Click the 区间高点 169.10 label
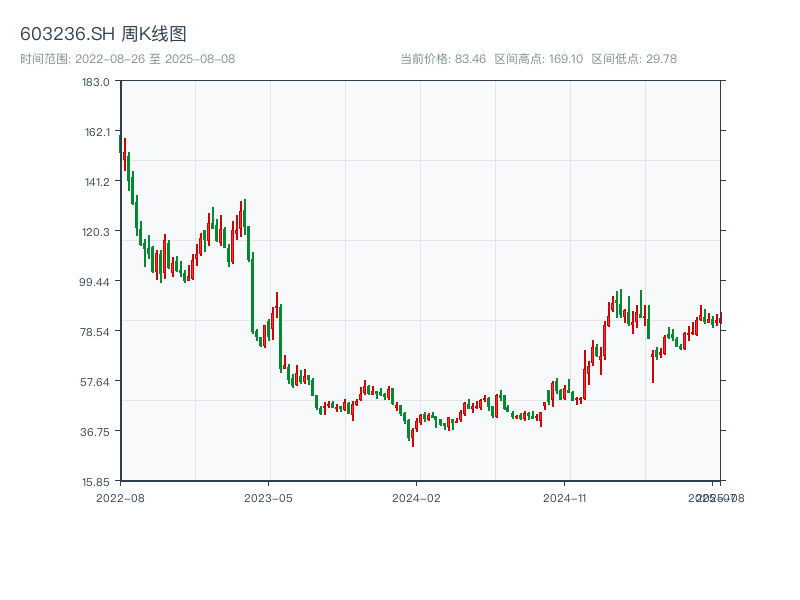The width and height of the screenshot is (800, 600). (x=538, y=59)
